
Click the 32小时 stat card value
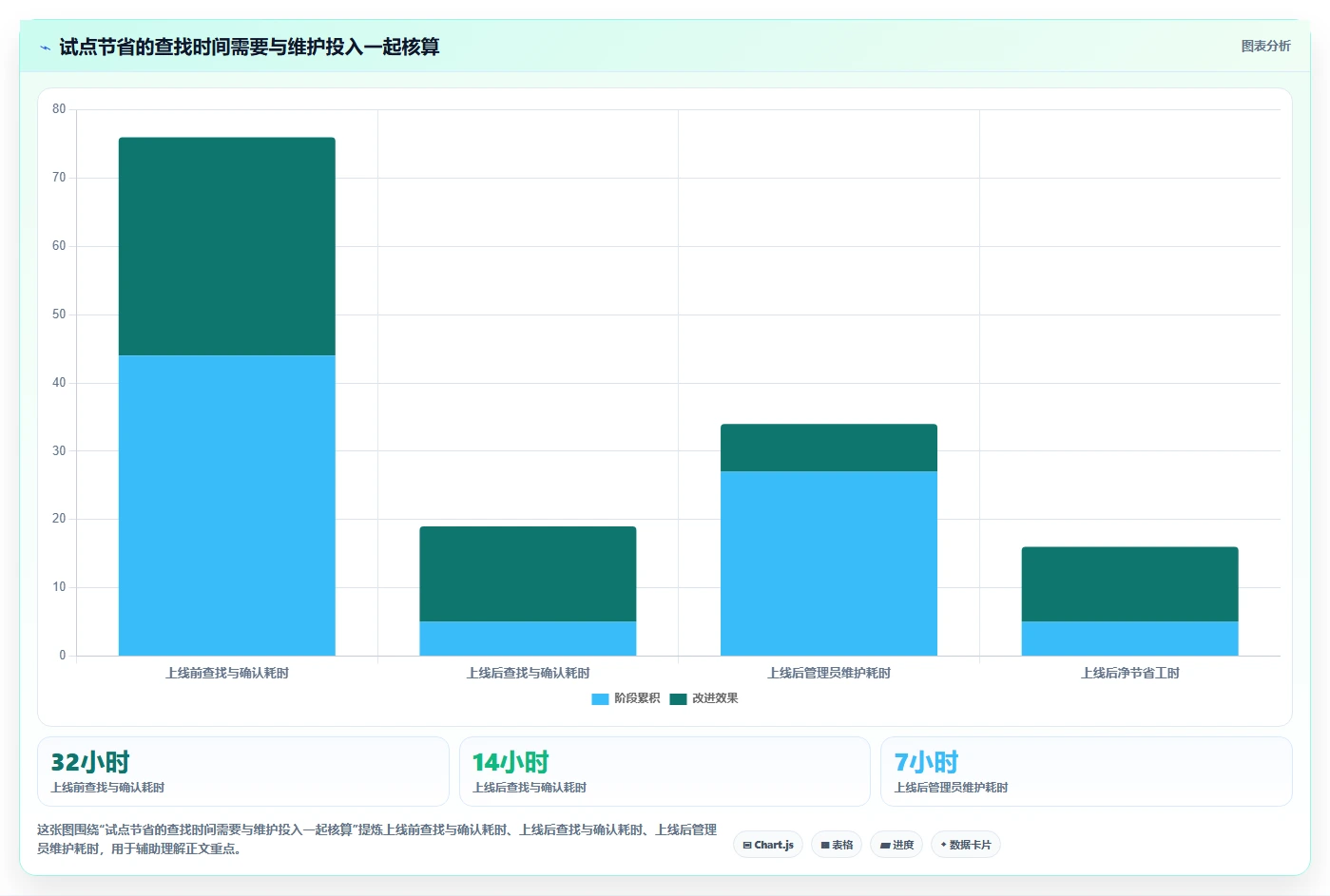pyautogui.click(x=90, y=762)
